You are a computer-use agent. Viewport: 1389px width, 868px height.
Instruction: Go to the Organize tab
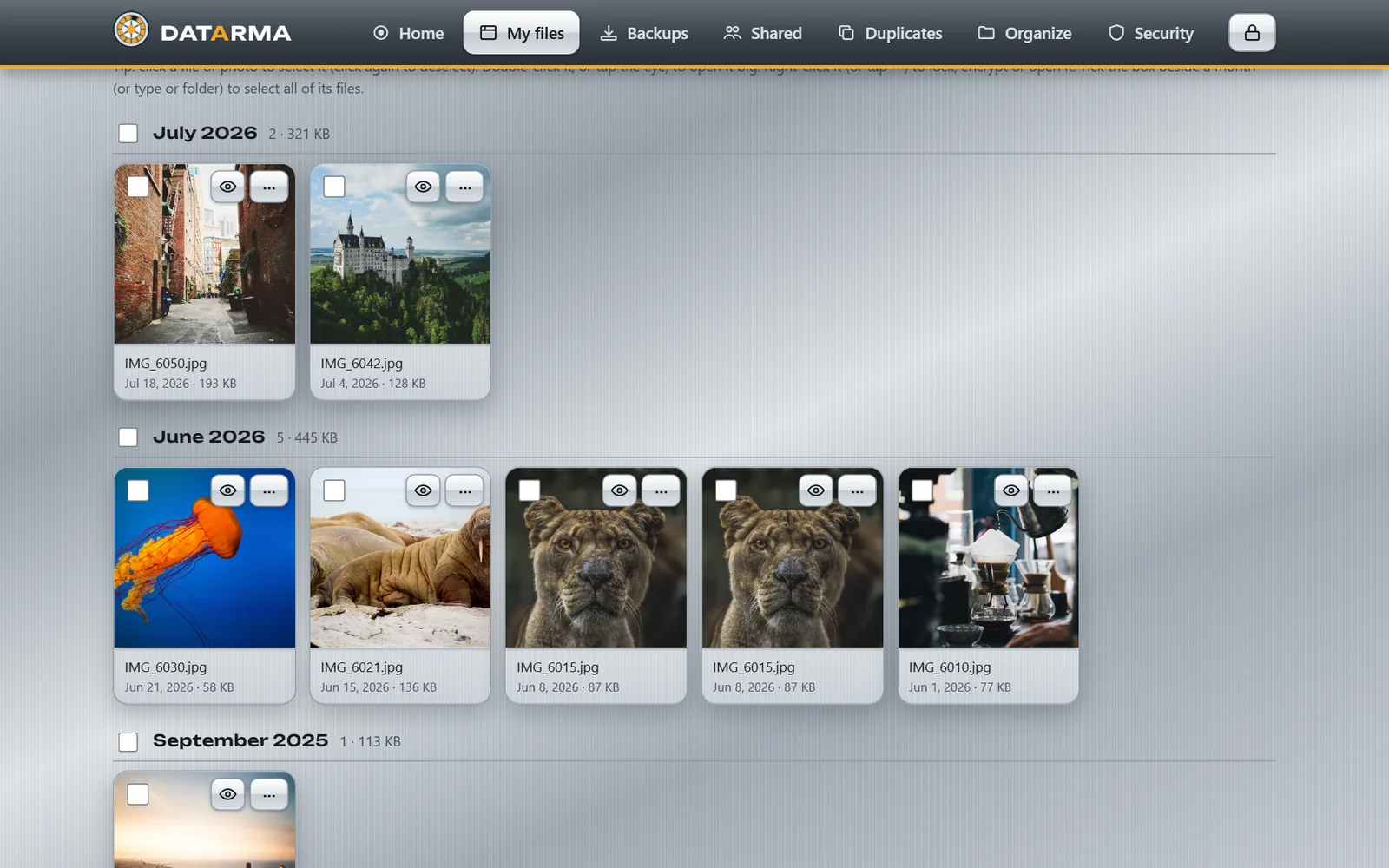click(x=1024, y=33)
